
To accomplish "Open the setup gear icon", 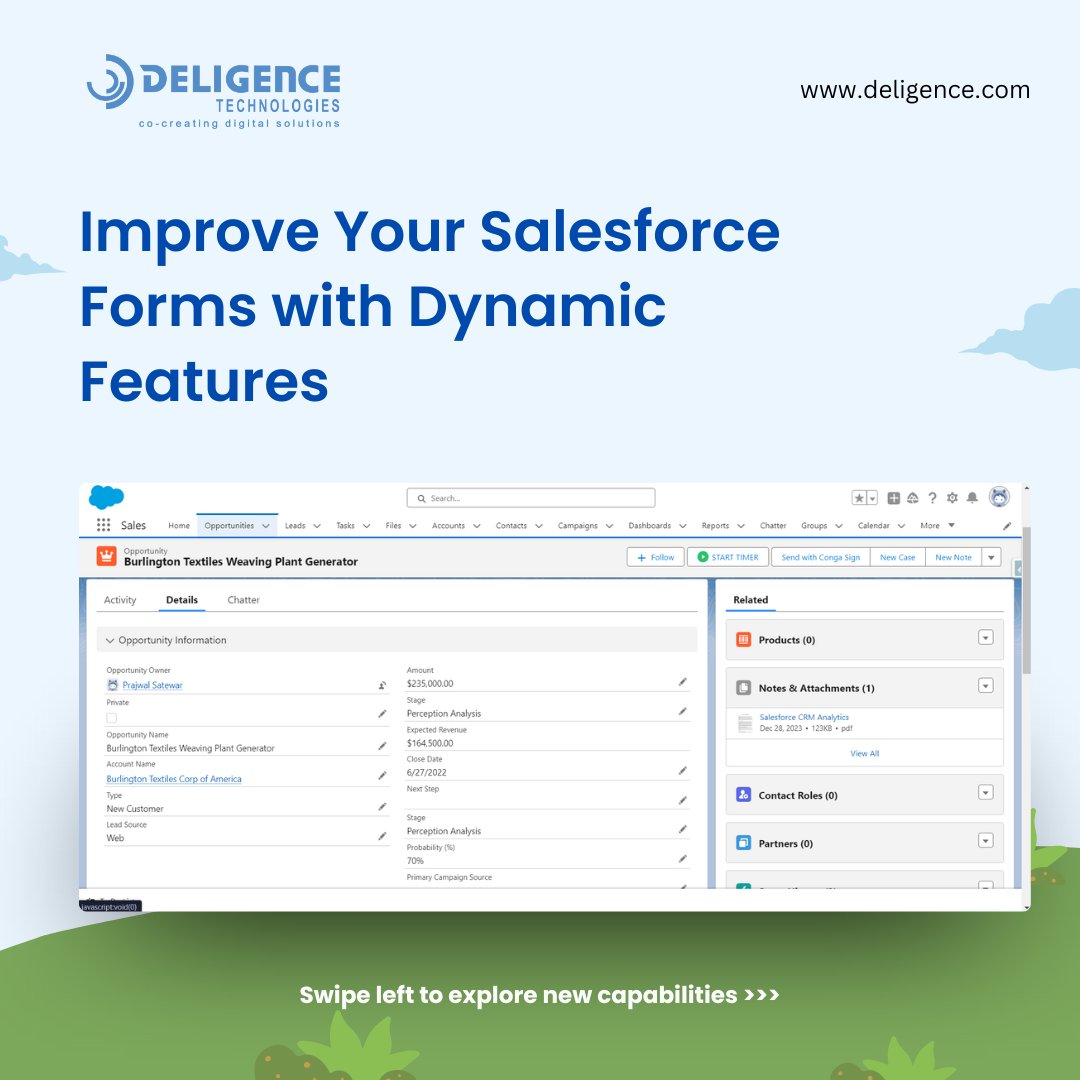I will tap(952, 498).
